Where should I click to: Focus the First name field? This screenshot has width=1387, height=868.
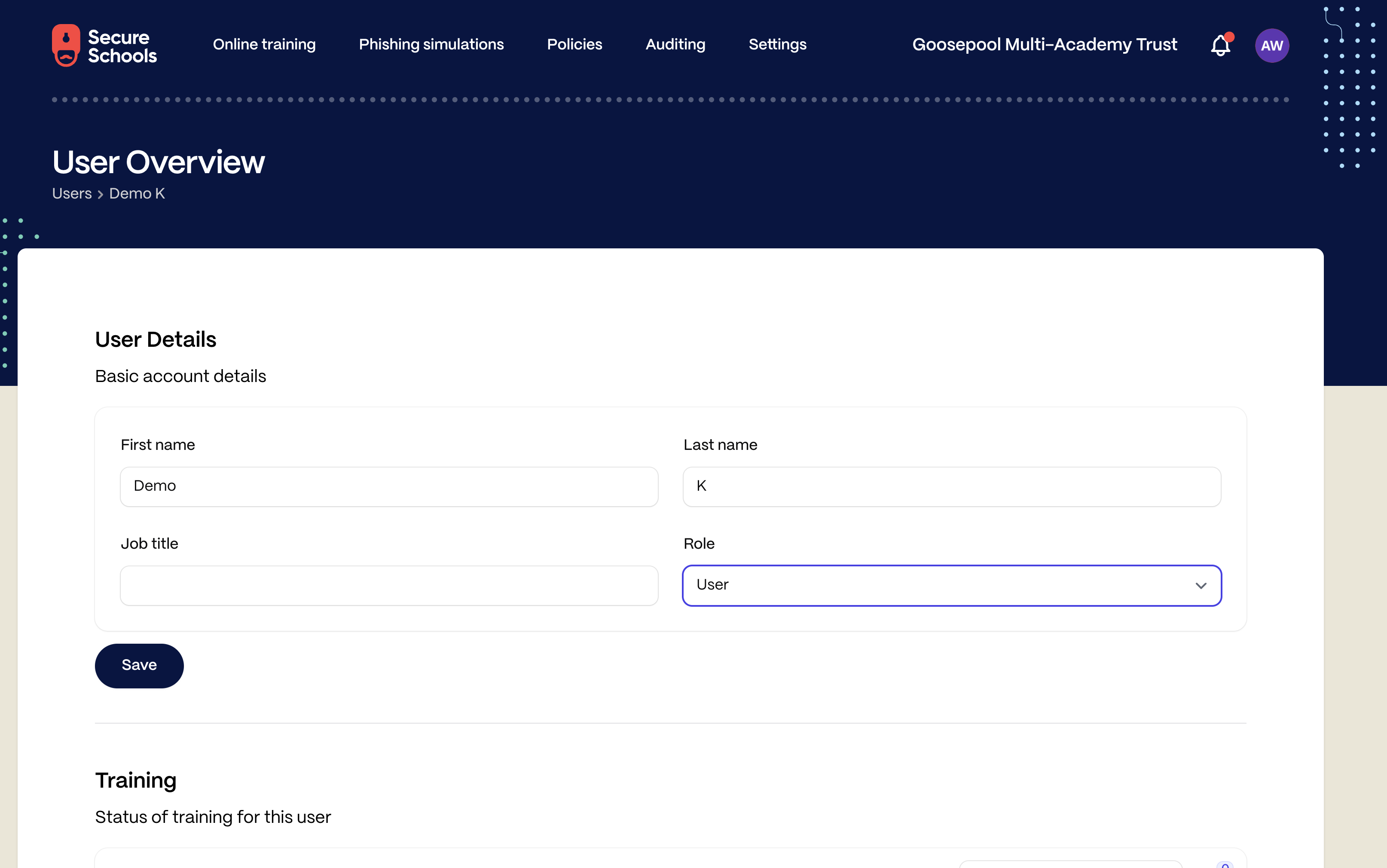pyautogui.click(x=389, y=486)
